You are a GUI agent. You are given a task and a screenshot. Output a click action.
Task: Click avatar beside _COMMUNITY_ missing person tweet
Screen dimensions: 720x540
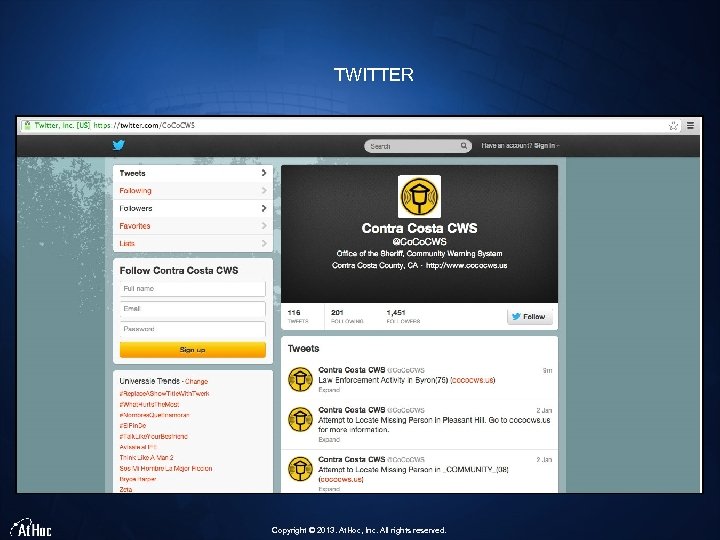[x=300, y=469]
